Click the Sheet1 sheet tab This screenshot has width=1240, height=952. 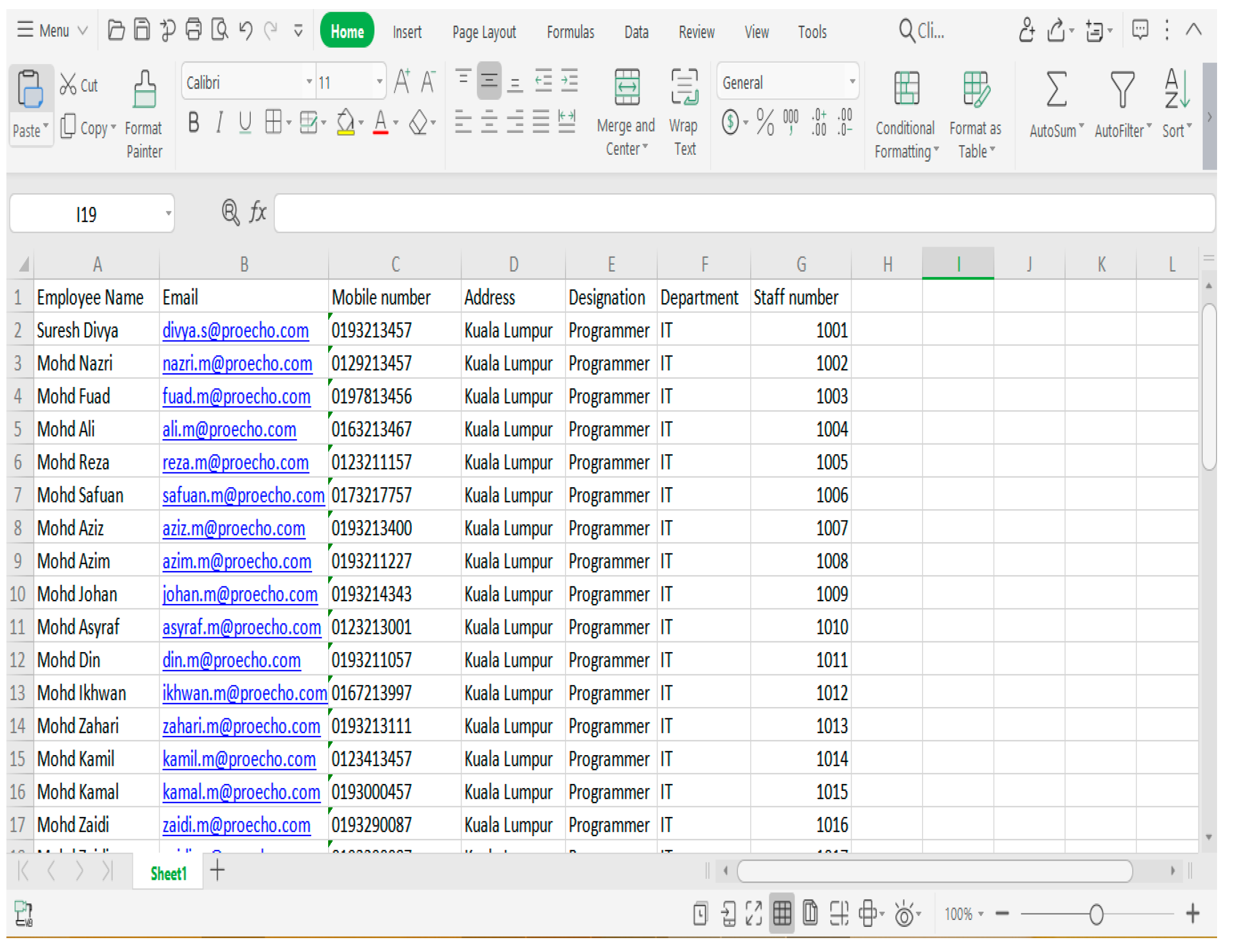point(168,873)
